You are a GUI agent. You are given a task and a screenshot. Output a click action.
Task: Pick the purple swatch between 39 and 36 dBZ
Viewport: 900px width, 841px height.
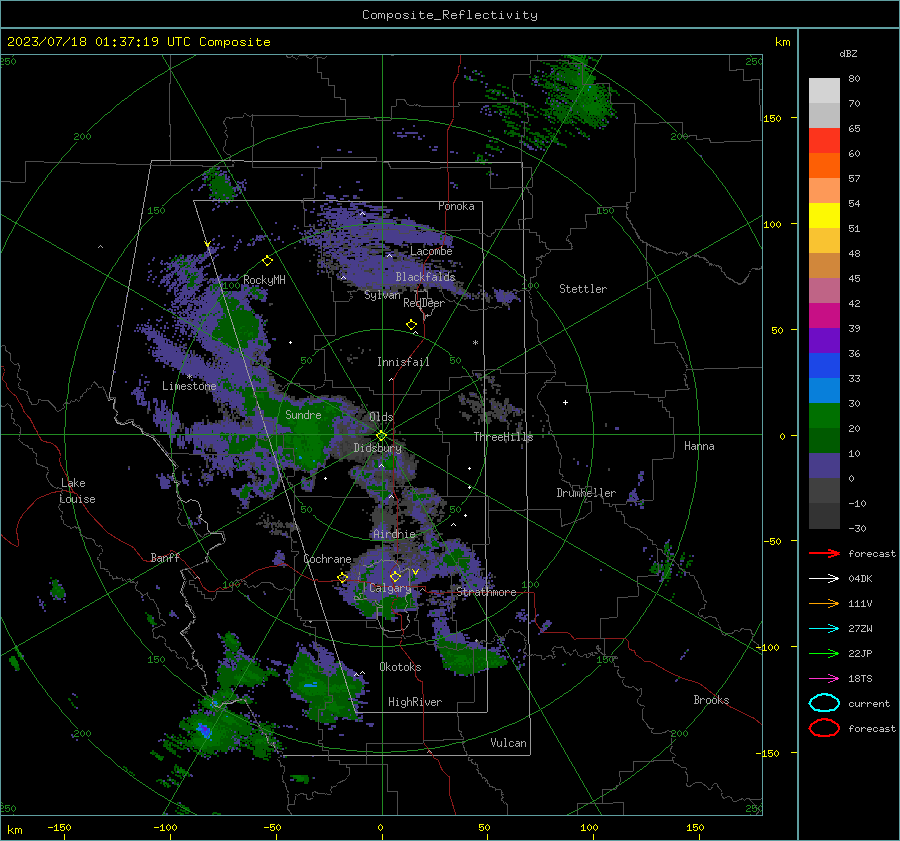pyautogui.click(x=824, y=341)
